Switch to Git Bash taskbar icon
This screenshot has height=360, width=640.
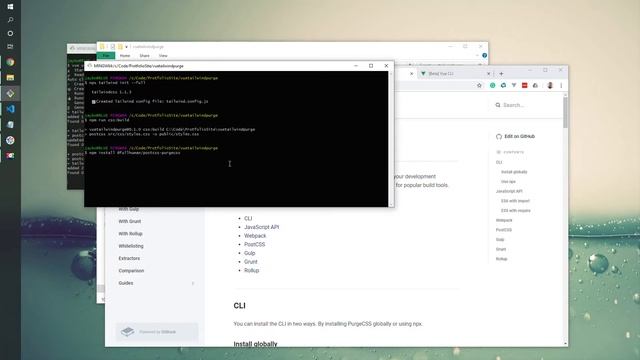point(10,93)
